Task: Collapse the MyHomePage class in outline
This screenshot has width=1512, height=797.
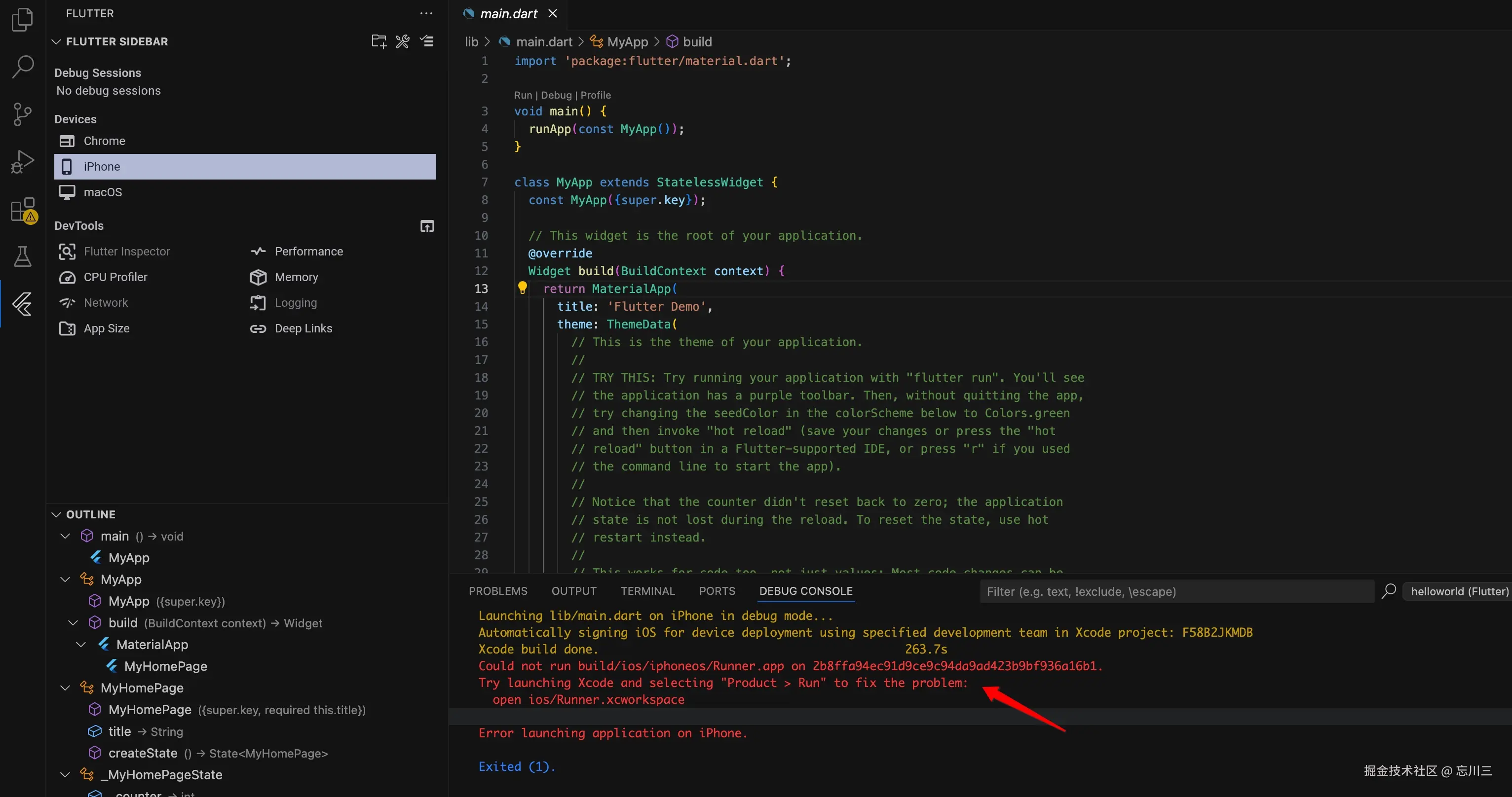Action: pyautogui.click(x=65, y=688)
